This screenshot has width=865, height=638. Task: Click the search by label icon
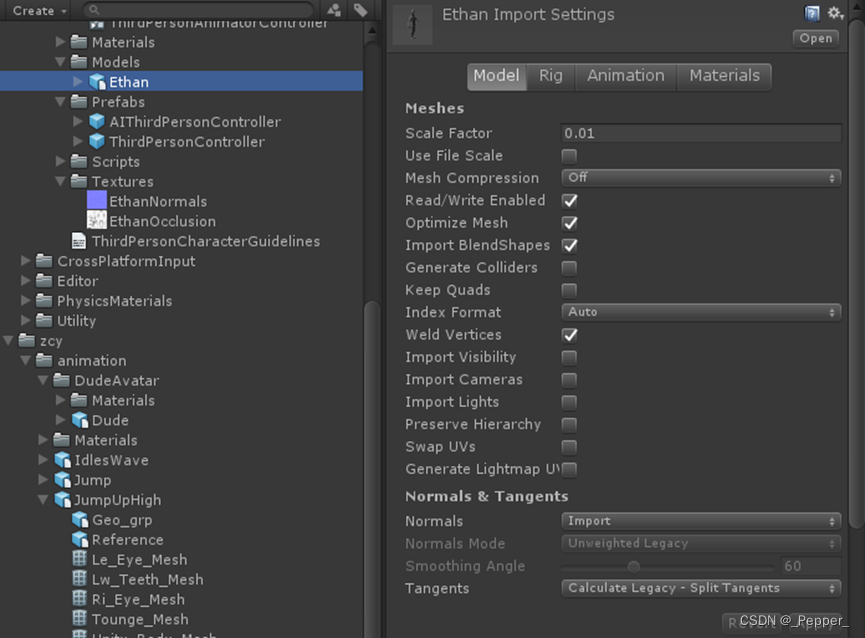point(361,9)
